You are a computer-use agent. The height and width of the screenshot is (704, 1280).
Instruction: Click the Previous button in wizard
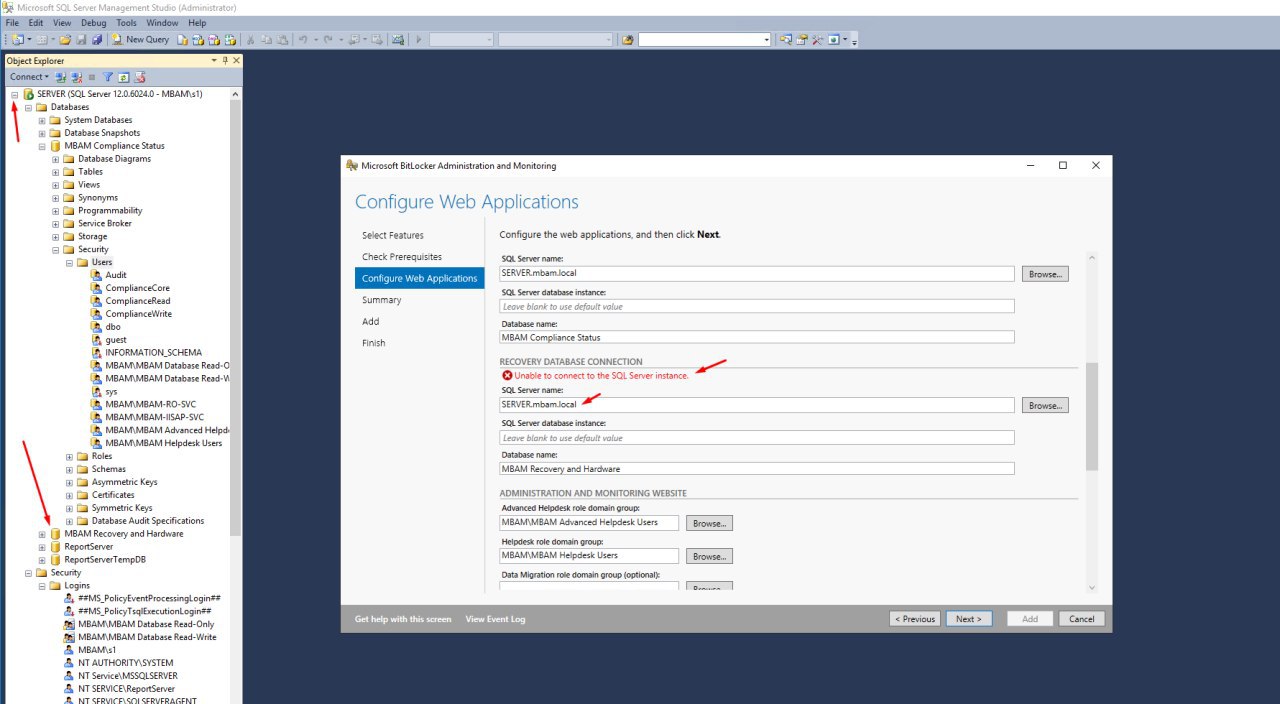[x=915, y=619]
